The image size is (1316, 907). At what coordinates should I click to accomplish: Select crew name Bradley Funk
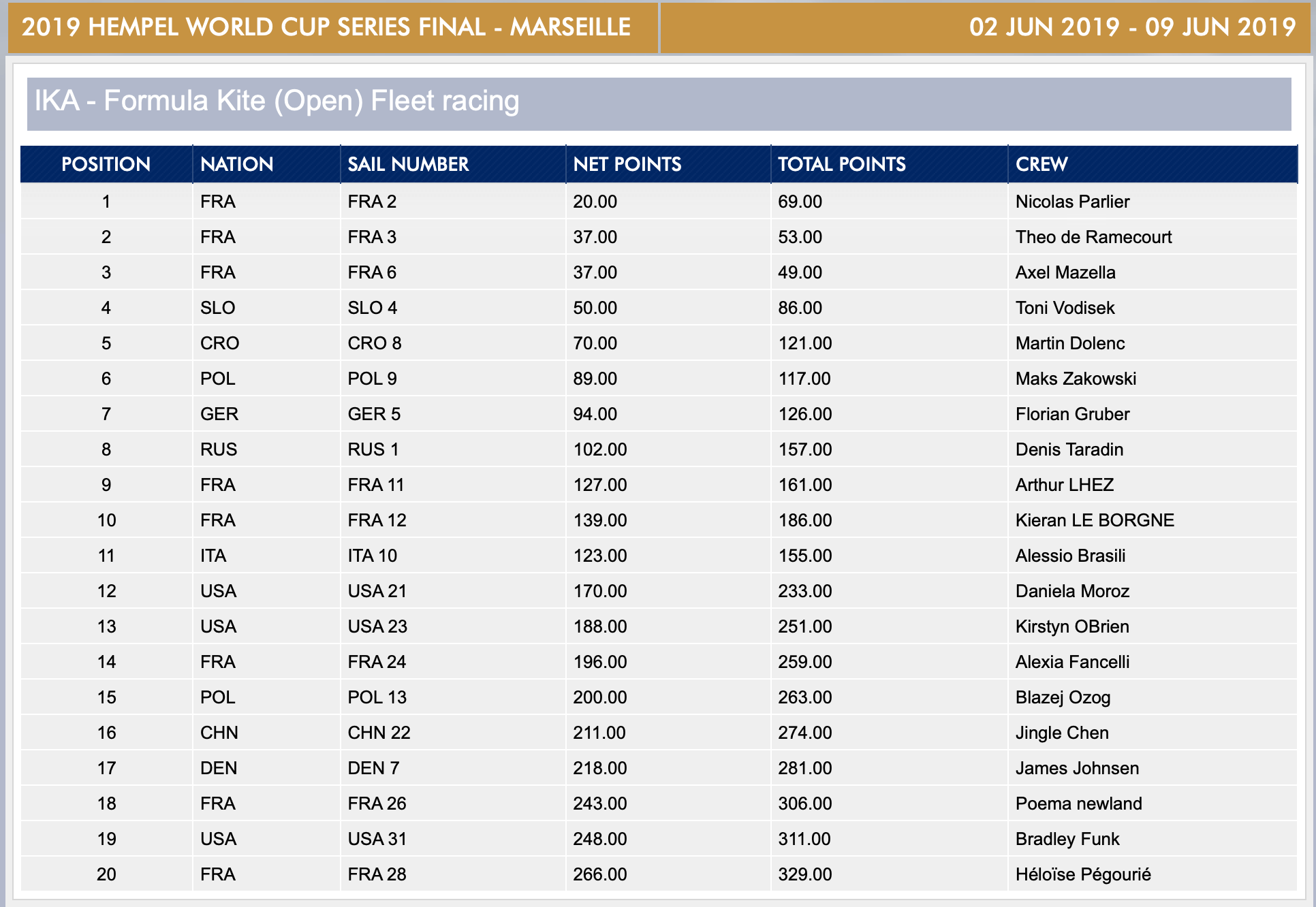pos(1067,839)
